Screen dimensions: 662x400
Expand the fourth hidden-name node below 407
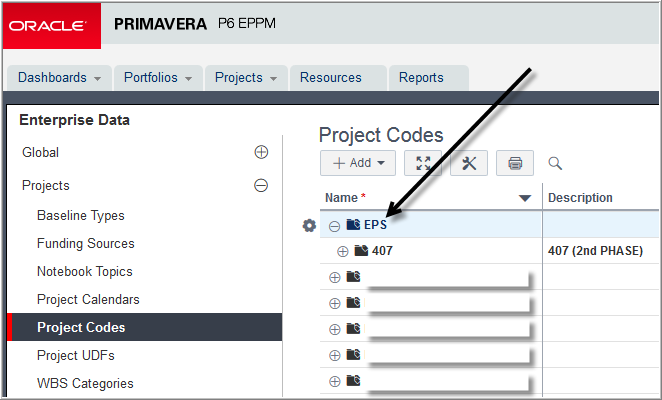335,356
